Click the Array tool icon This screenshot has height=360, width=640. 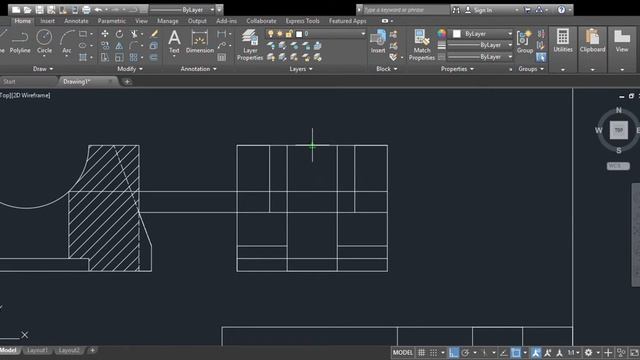pos(134,58)
